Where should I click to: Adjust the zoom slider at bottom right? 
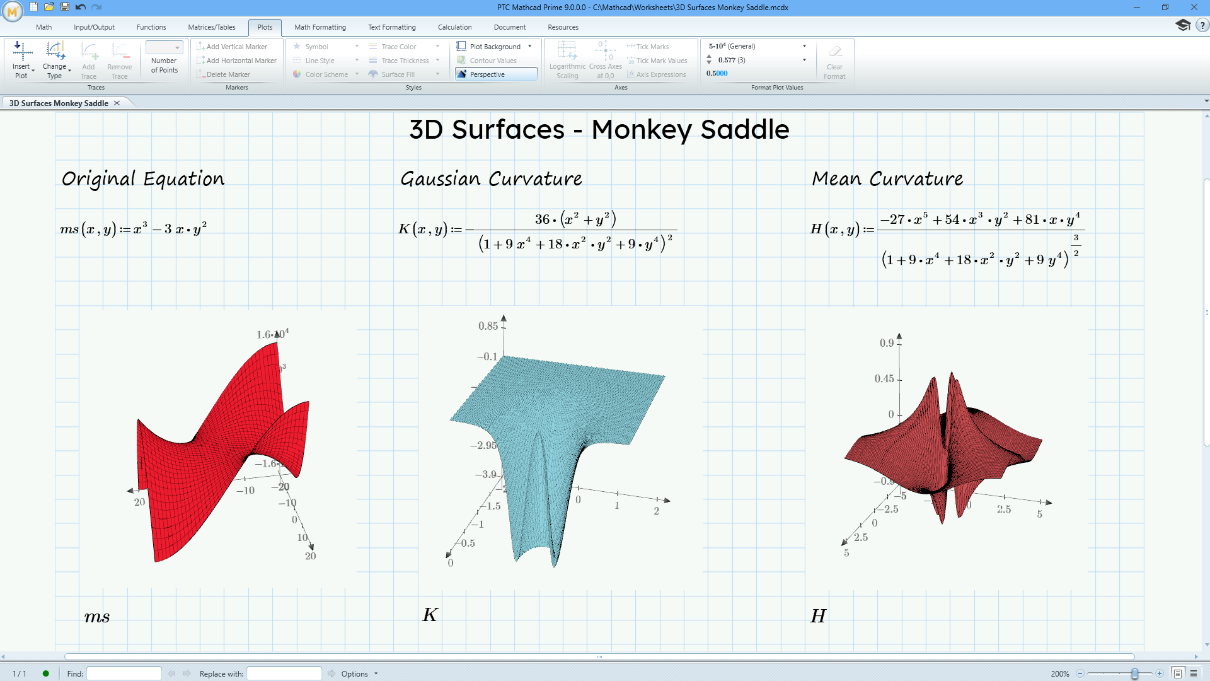1135,673
